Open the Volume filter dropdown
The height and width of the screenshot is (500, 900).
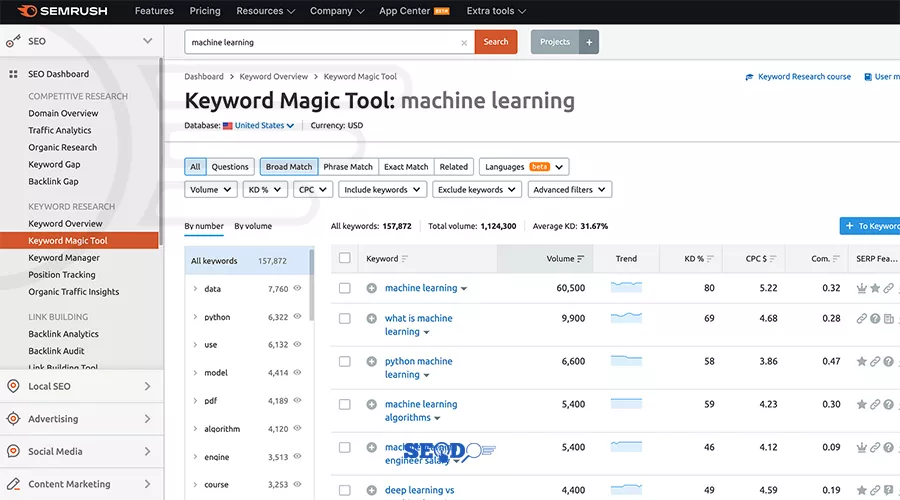tap(211, 189)
